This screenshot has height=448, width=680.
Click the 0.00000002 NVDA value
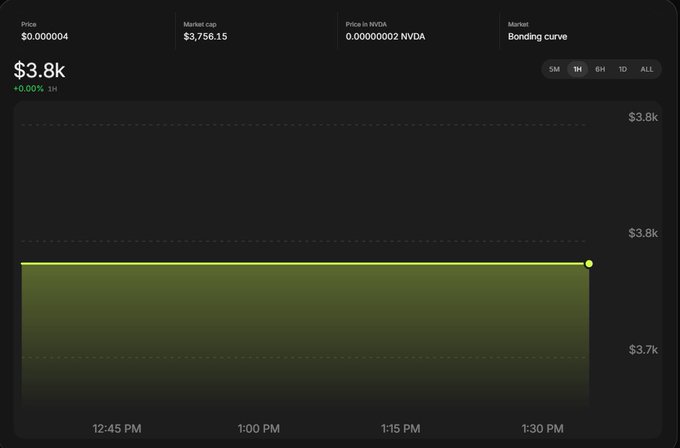385,36
